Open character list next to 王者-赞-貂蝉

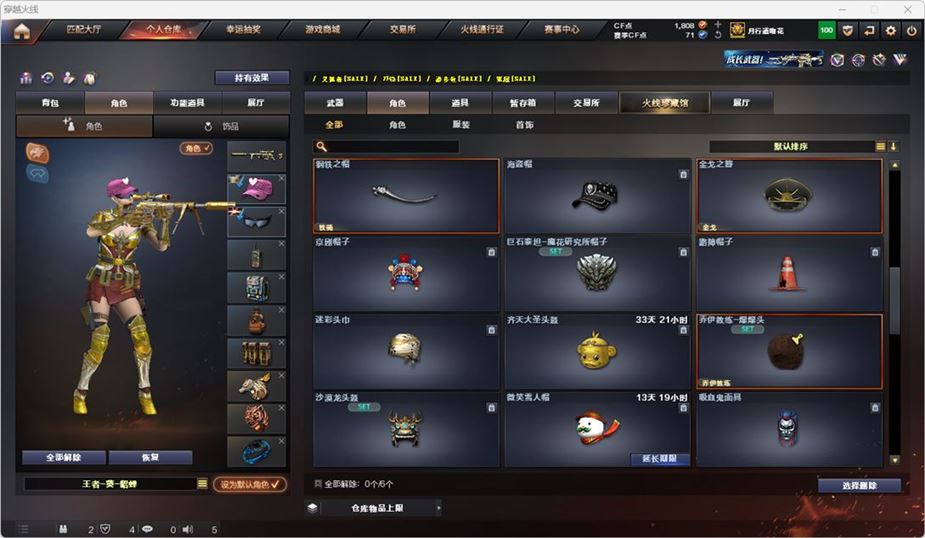click(202, 484)
